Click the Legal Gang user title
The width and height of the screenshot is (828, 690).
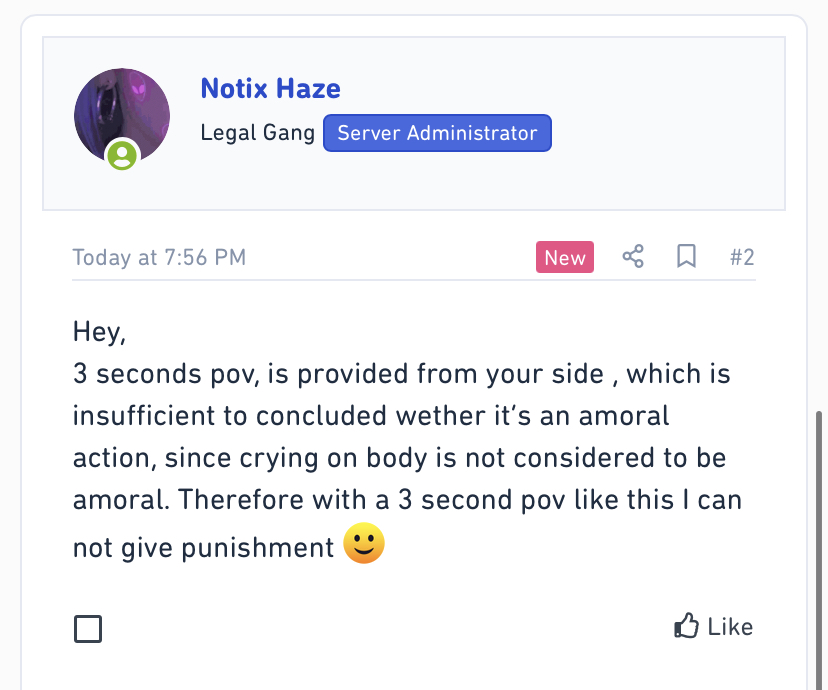tap(258, 133)
